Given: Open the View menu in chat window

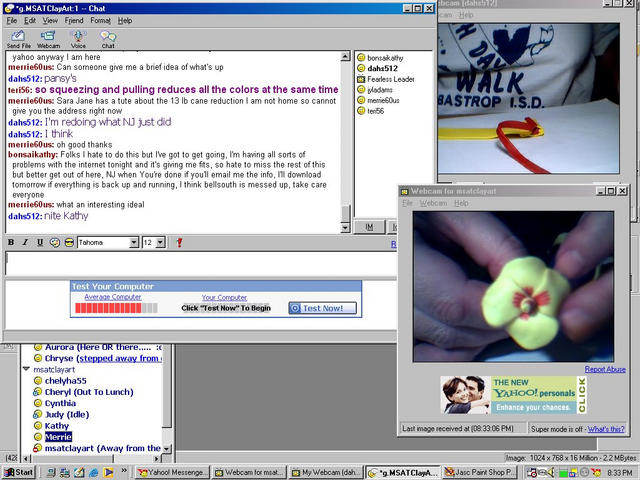Looking at the screenshot, I should [x=50, y=20].
